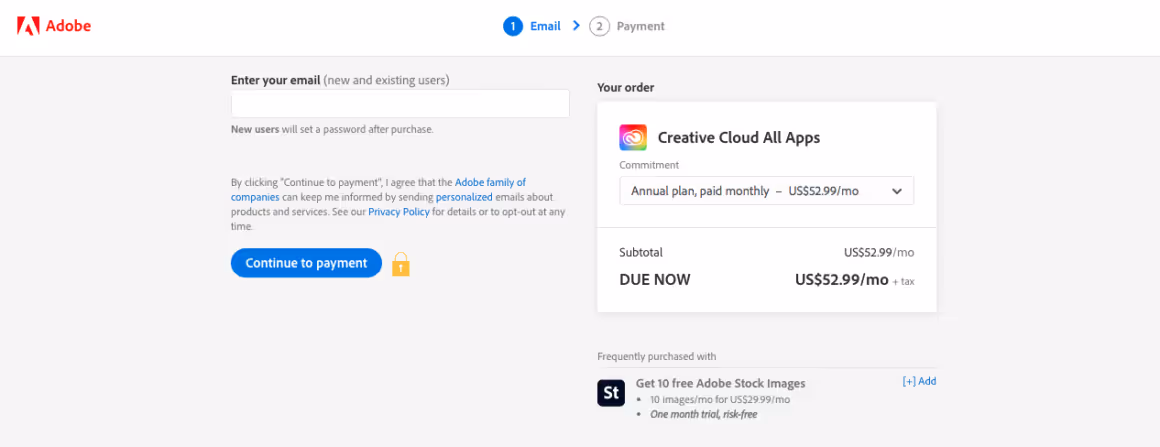Image resolution: width=1160 pixels, height=447 pixels.
Task: Click the blue chevron between steps
Action: [x=576, y=26]
